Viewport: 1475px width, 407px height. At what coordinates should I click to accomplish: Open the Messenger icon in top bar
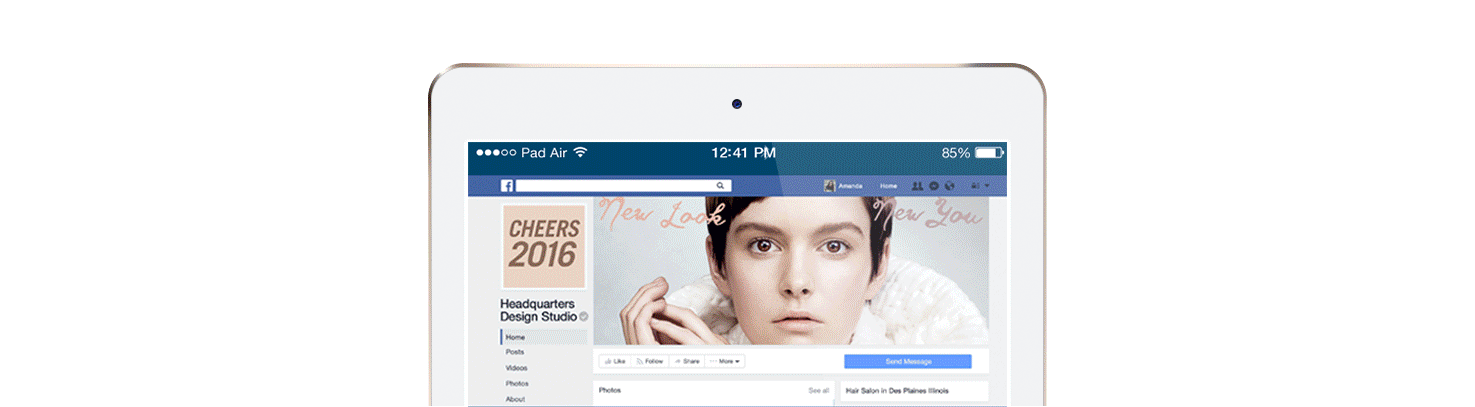pyautogui.click(x=933, y=186)
